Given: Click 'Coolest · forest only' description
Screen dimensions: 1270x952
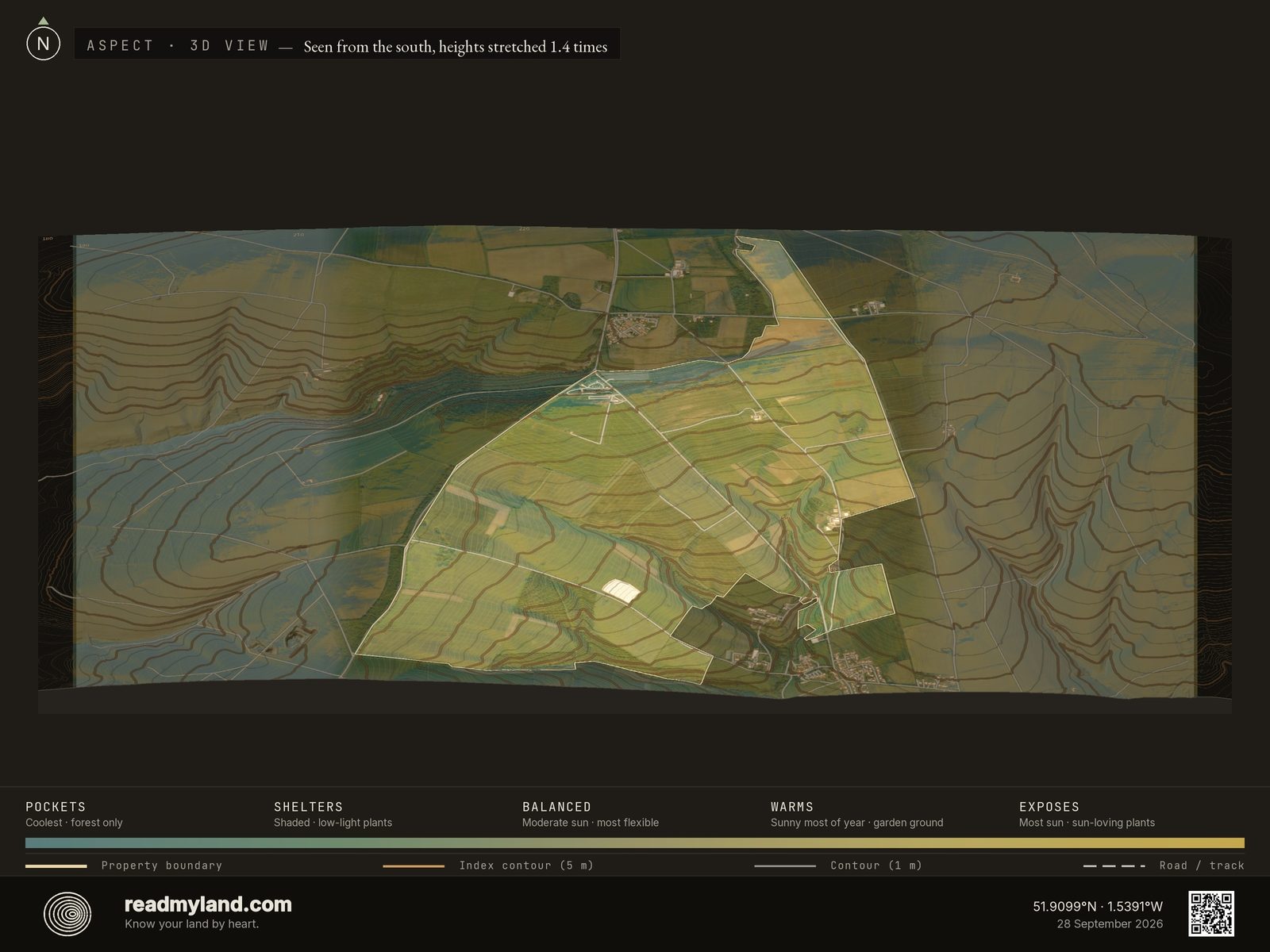Looking at the screenshot, I should pos(74,823).
